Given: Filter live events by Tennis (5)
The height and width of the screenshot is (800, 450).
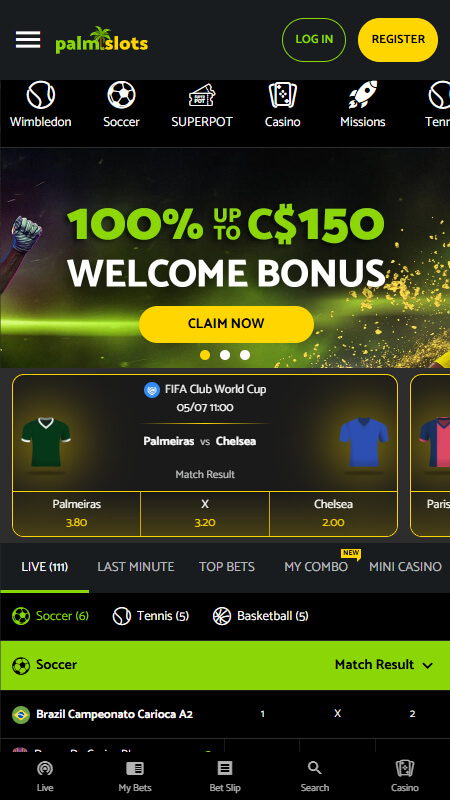Looking at the screenshot, I should pos(151,616).
